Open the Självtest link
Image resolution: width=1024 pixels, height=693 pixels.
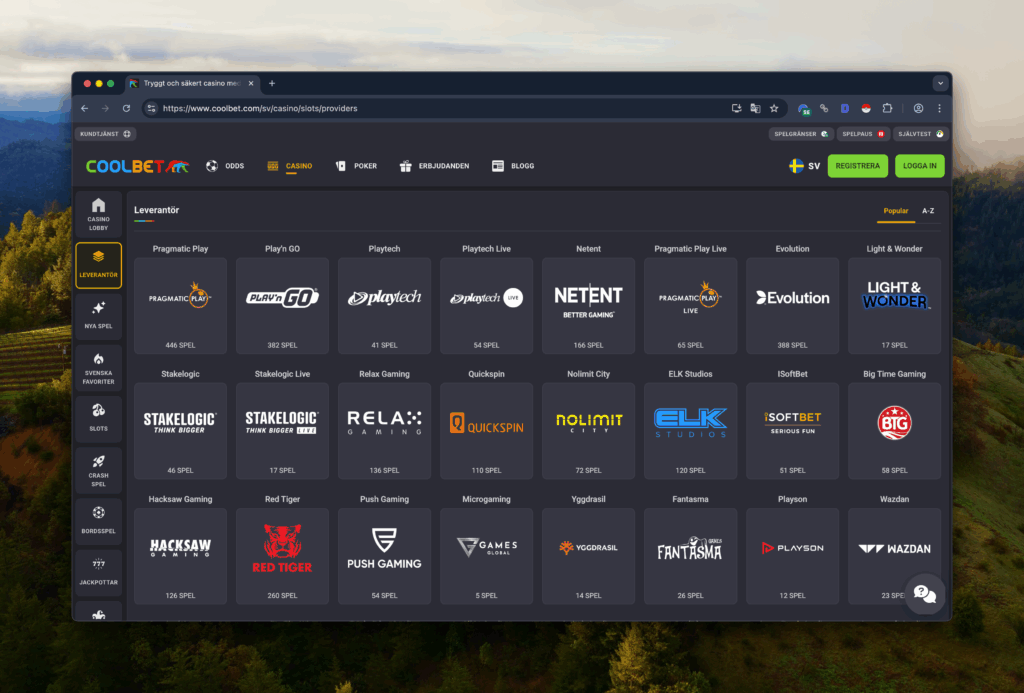click(x=920, y=134)
